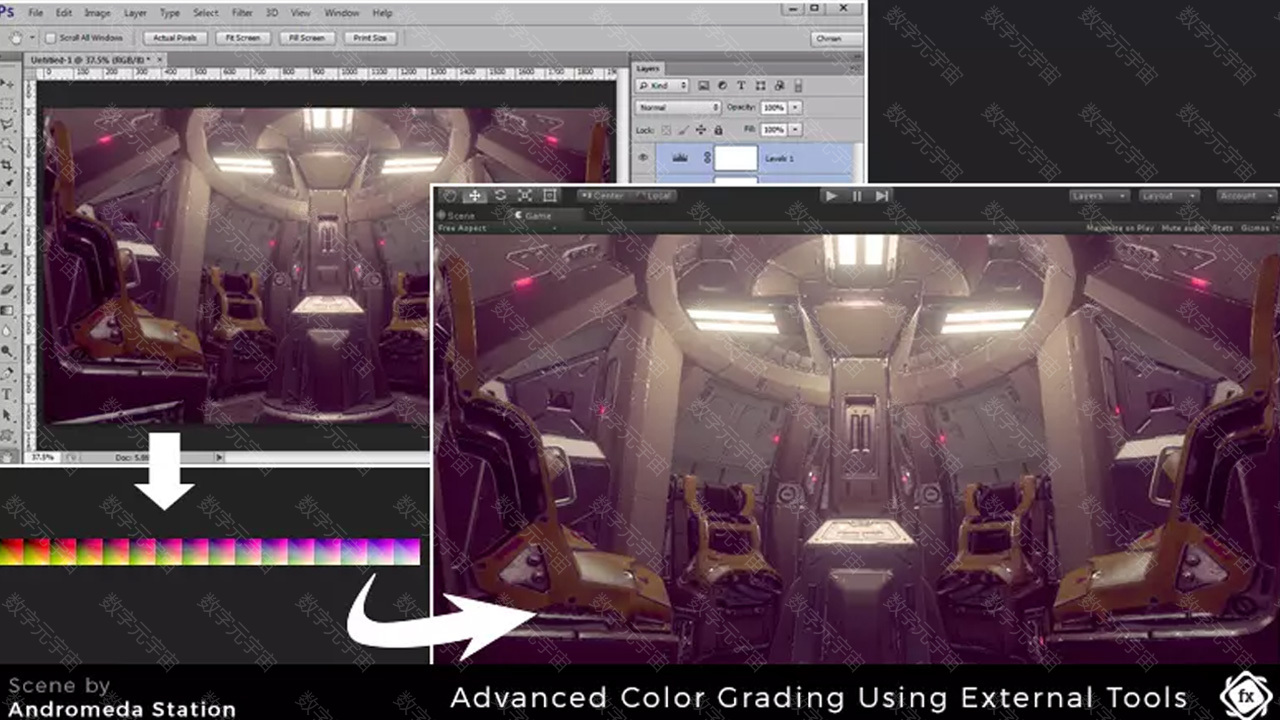Click the Levels adjustment thumbnail icon
Viewport: 1280px width, 720px height.
point(680,157)
